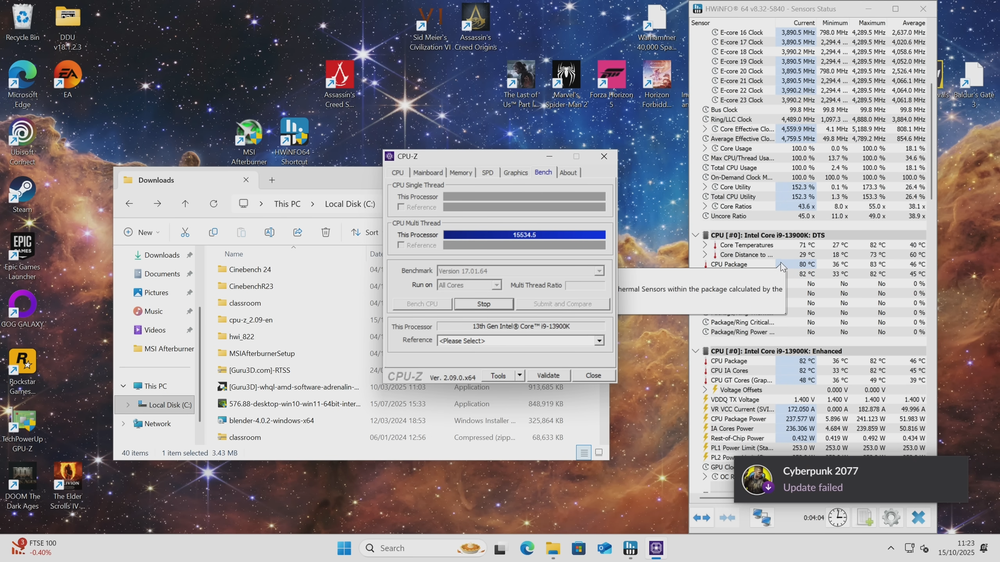Switch to the Memory tab in CPU-Z
Image resolution: width=1000 pixels, height=562 pixels.
click(460, 173)
